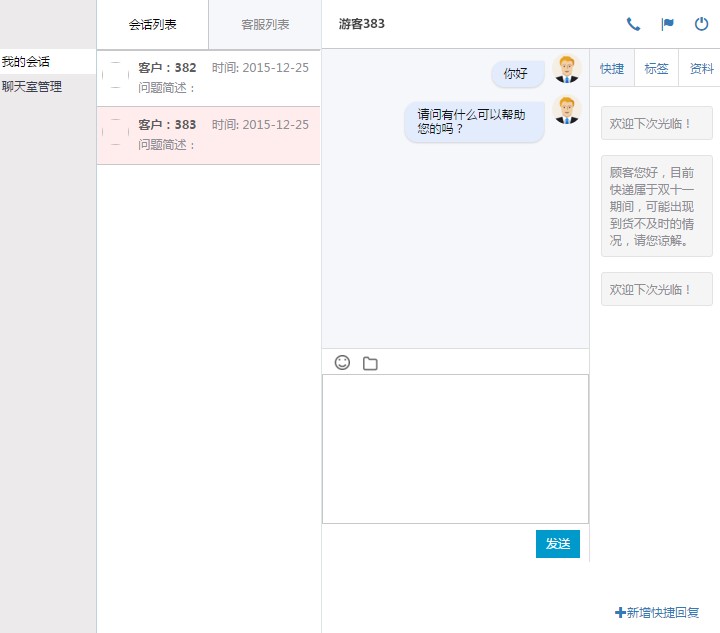
Task: Select the 顾客您好，目前快递属于双十一 quick reply
Action: tap(657, 206)
